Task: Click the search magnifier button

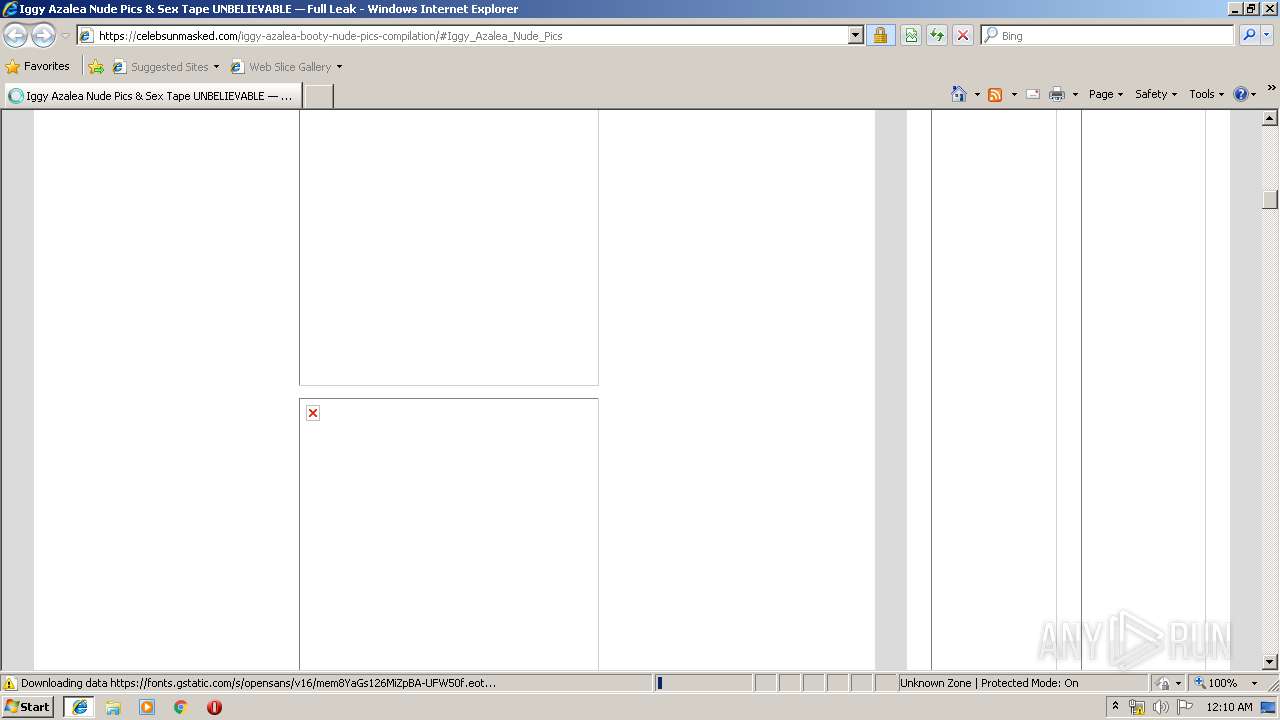Action: pos(1249,36)
